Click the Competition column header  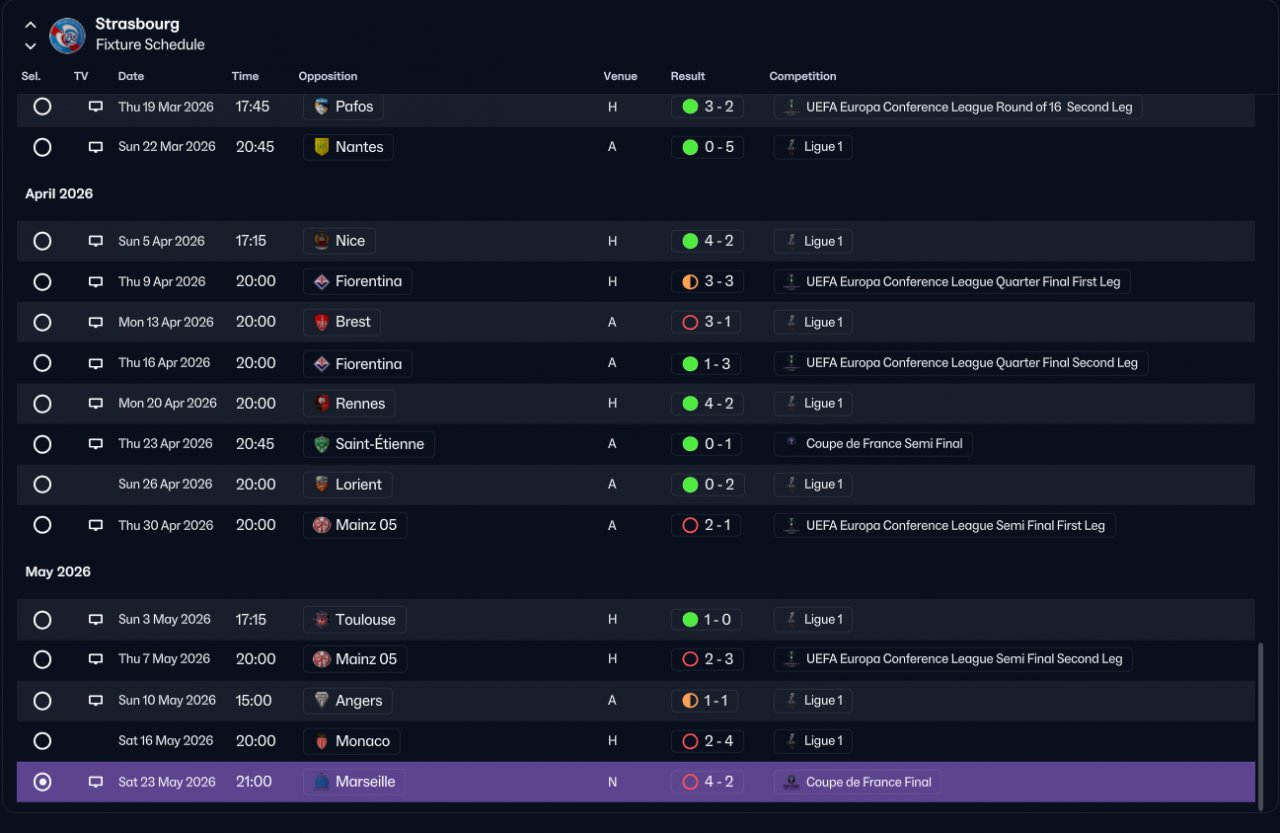click(803, 76)
